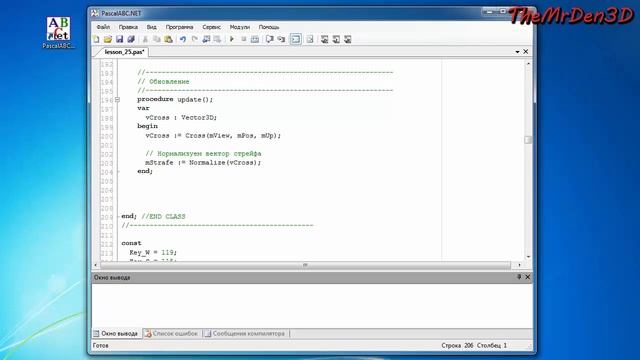Open the Файл menu
This screenshot has width=640, height=360.
103,27
